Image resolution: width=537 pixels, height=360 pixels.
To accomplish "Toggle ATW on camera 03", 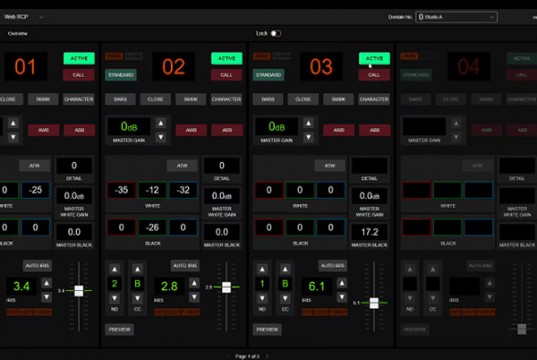I will point(330,165).
